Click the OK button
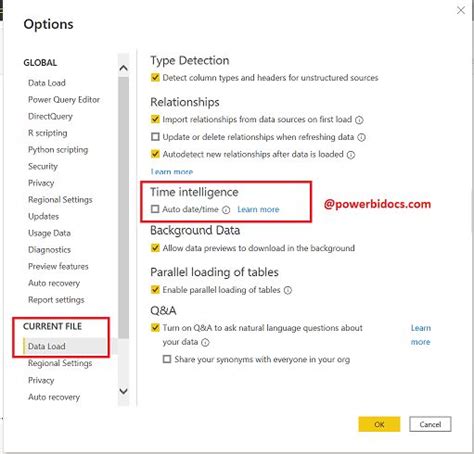This screenshot has height=454, width=474. (379, 424)
